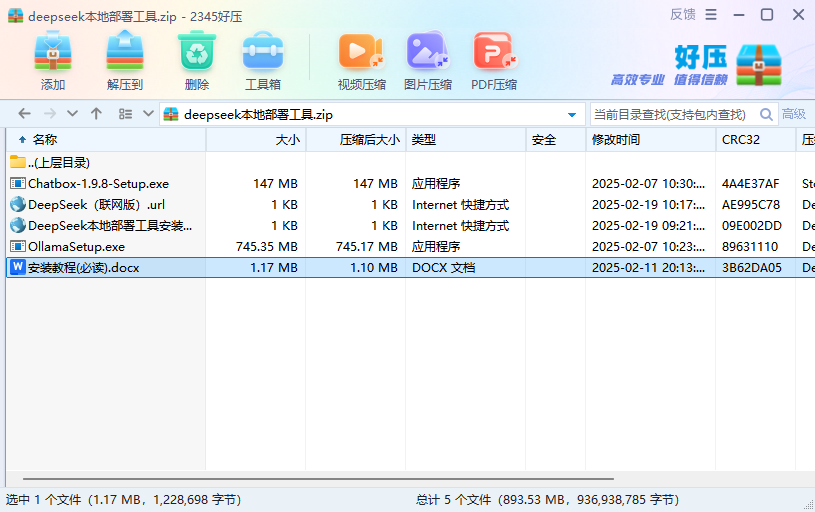815x512 pixels.
Task: Select Chatbox-1.9.8-Setup.exe file
Action: coord(411,183)
